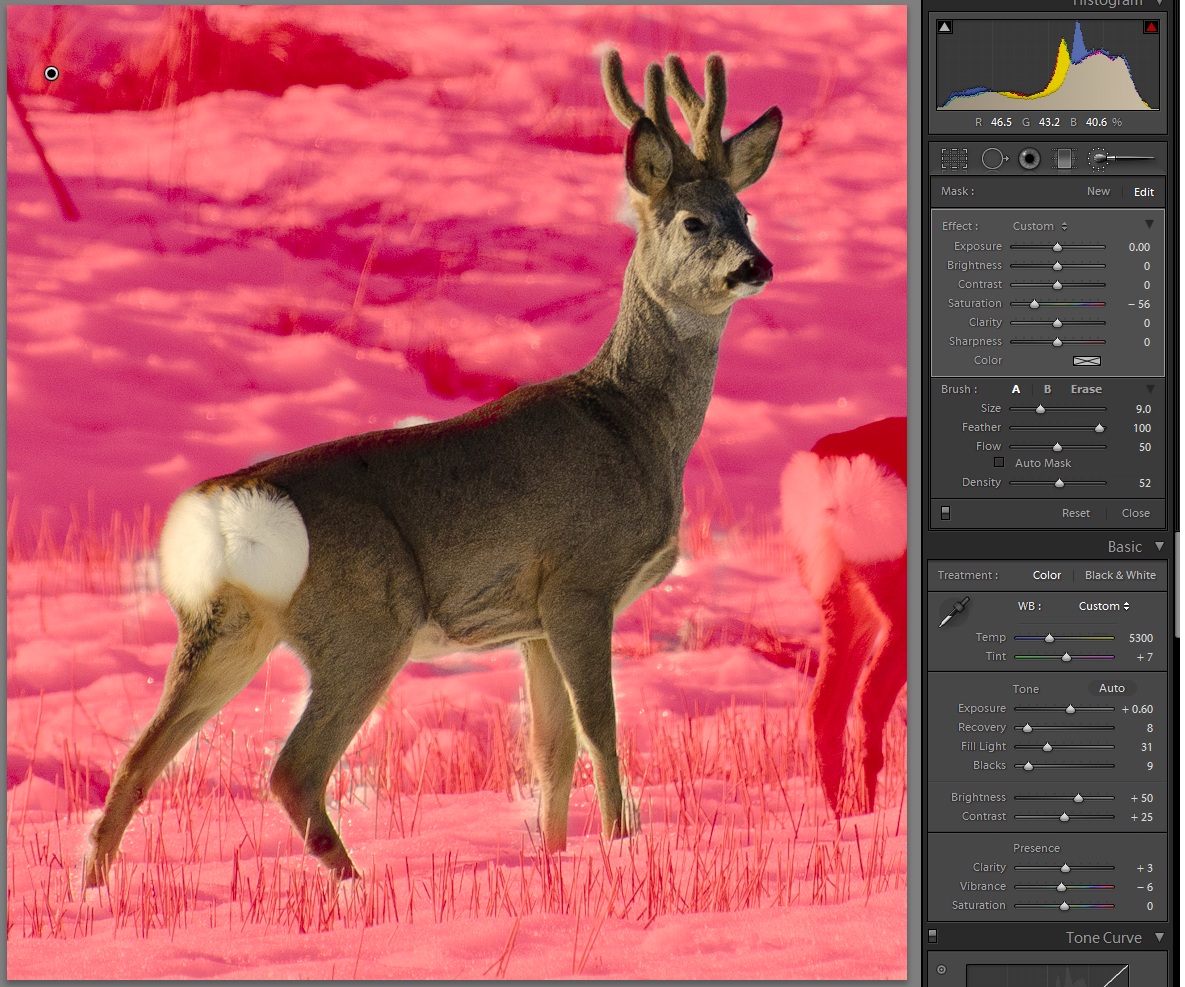The image size is (1185, 987).
Task: Open the WB Custom dropdown
Action: coord(1104,606)
